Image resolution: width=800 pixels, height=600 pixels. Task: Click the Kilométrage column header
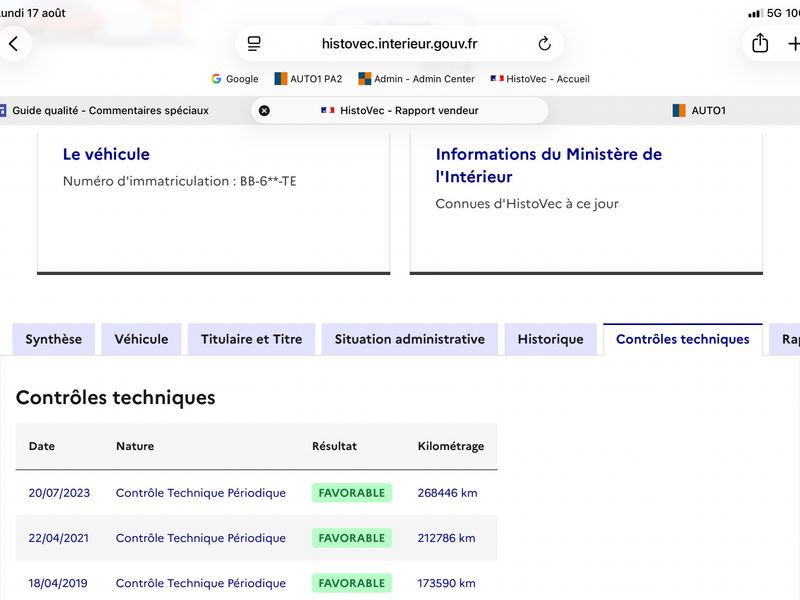(451, 446)
